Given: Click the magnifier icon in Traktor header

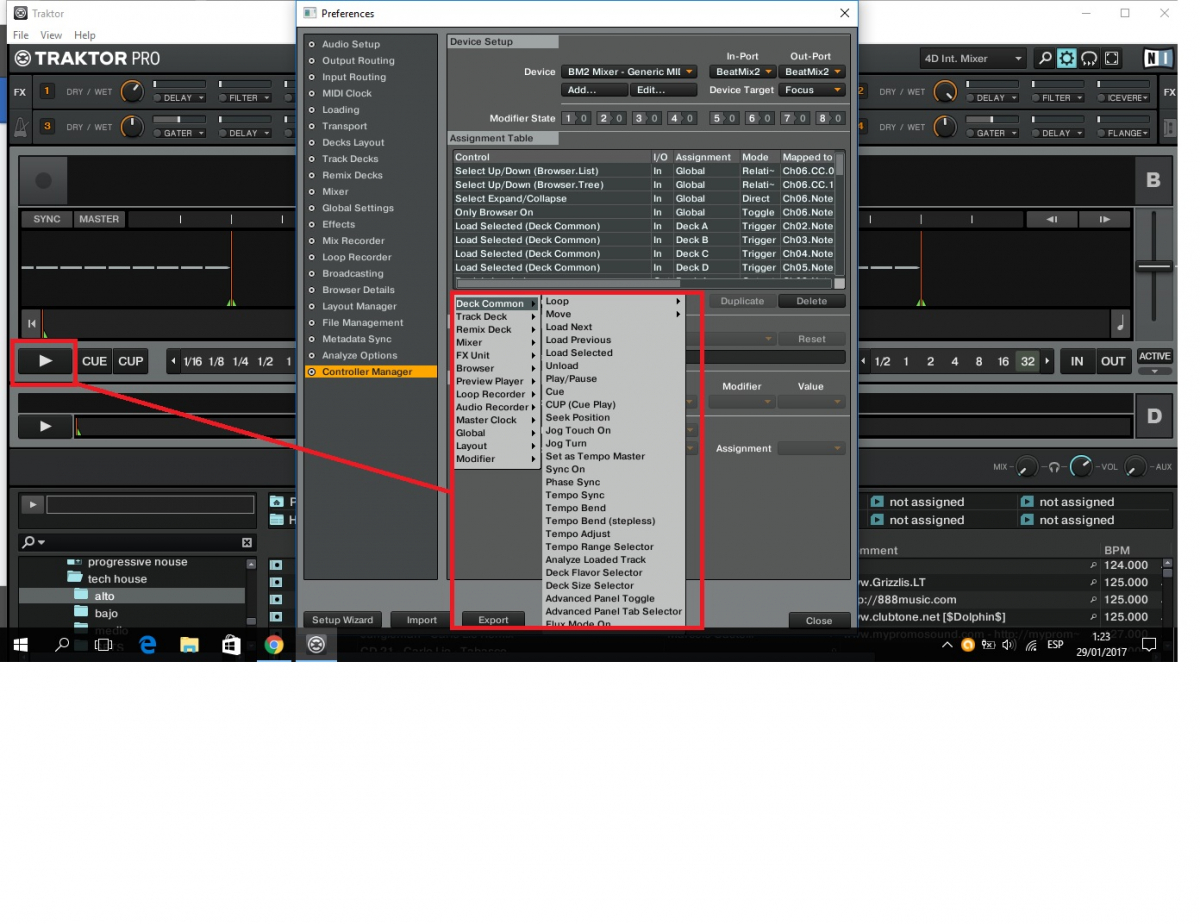Looking at the screenshot, I should (x=1045, y=59).
